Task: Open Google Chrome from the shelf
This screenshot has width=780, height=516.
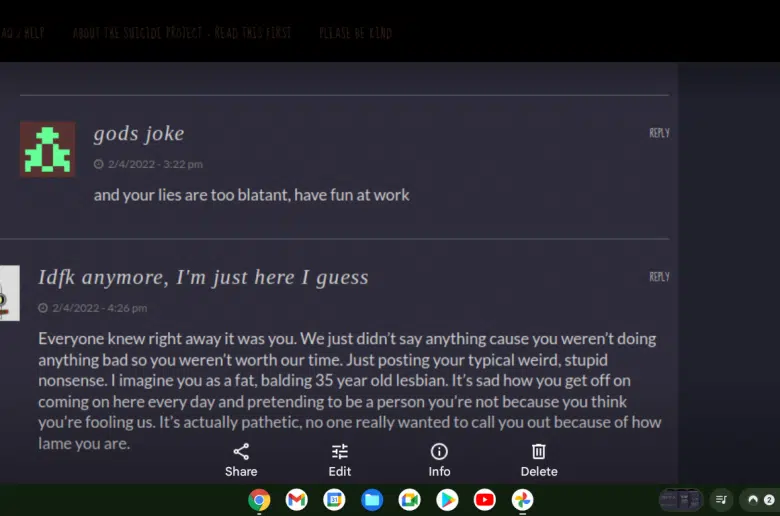Action: tap(259, 500)
